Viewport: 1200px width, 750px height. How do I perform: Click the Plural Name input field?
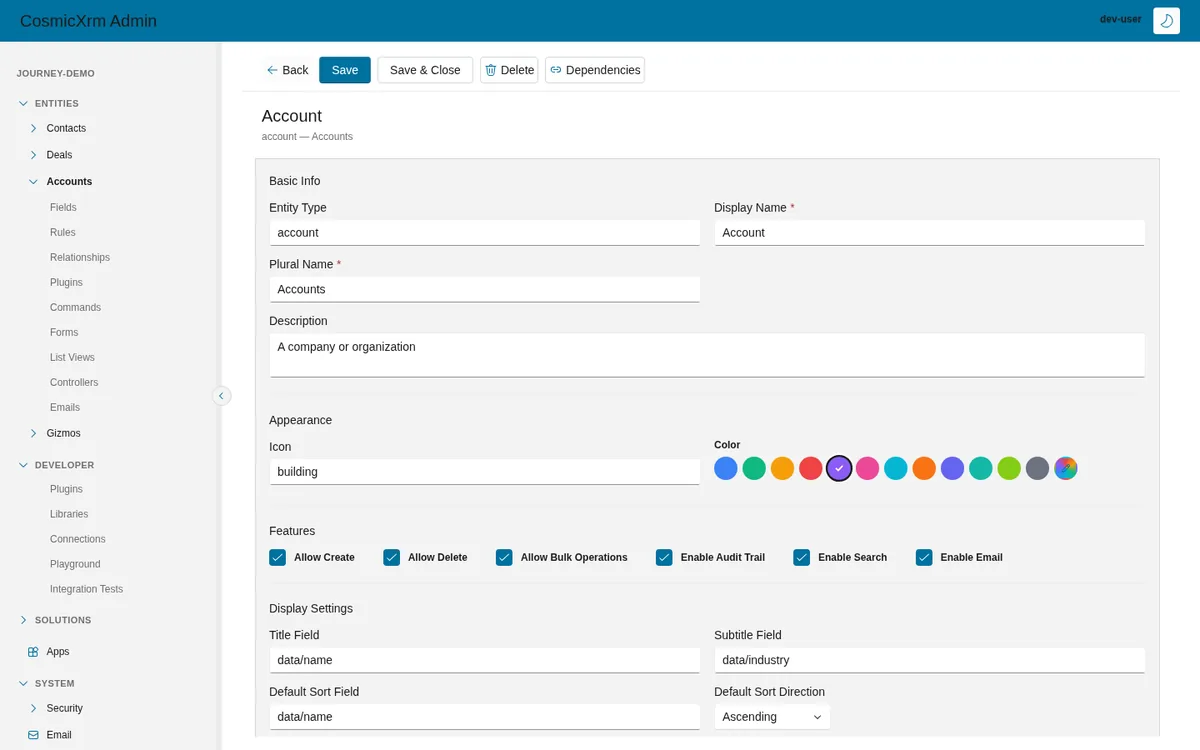(484, 290)
